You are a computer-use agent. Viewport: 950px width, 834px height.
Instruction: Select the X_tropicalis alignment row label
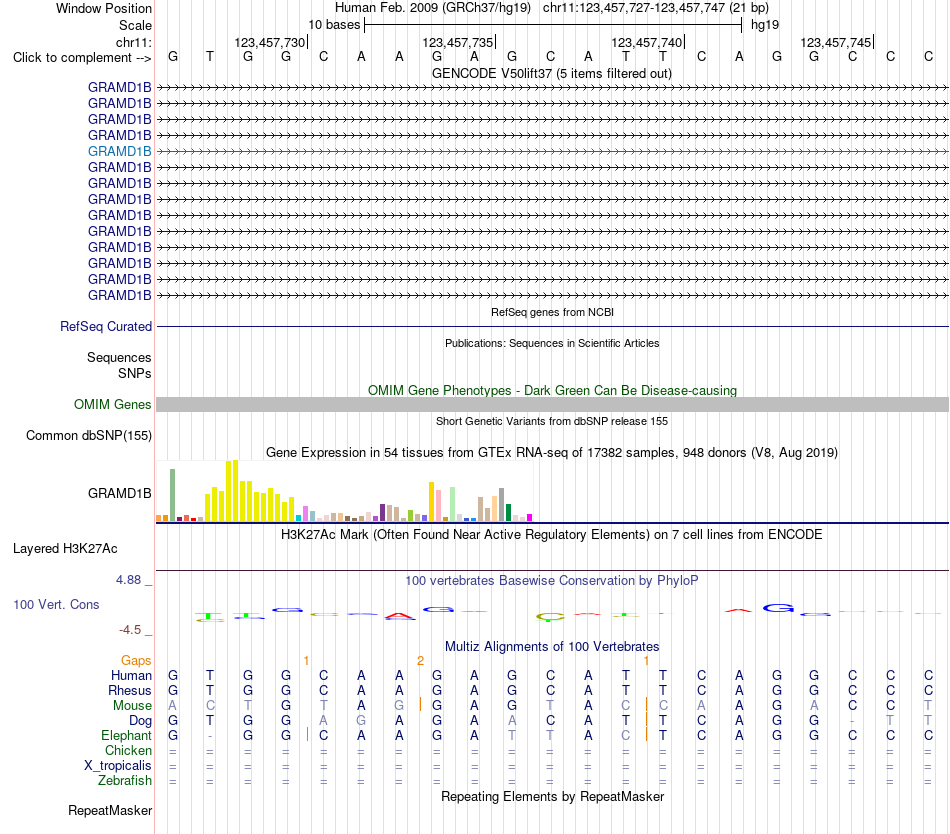[118, 766]
